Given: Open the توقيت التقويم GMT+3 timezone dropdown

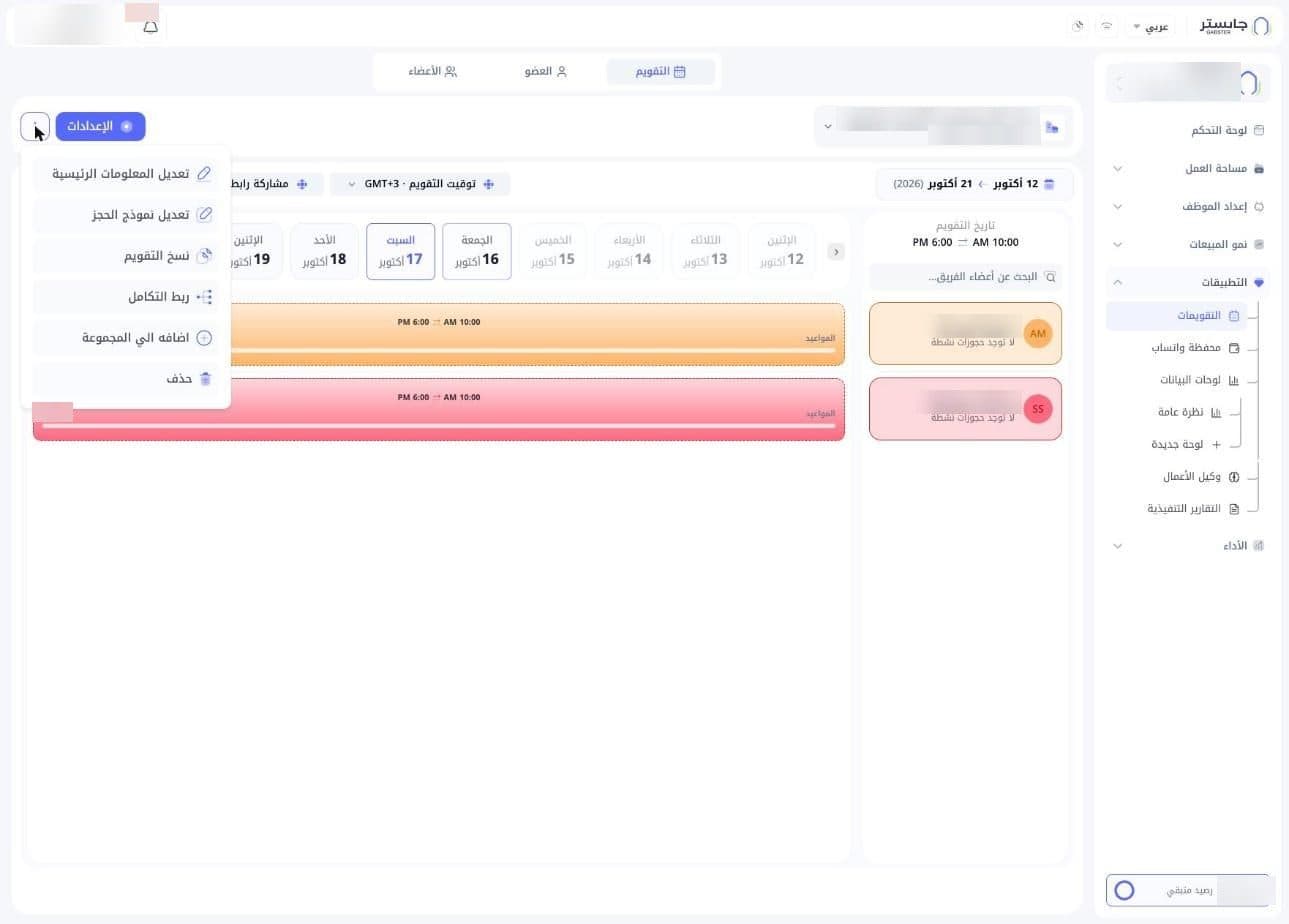Looking at the screenshot, I should coord(420,184).
